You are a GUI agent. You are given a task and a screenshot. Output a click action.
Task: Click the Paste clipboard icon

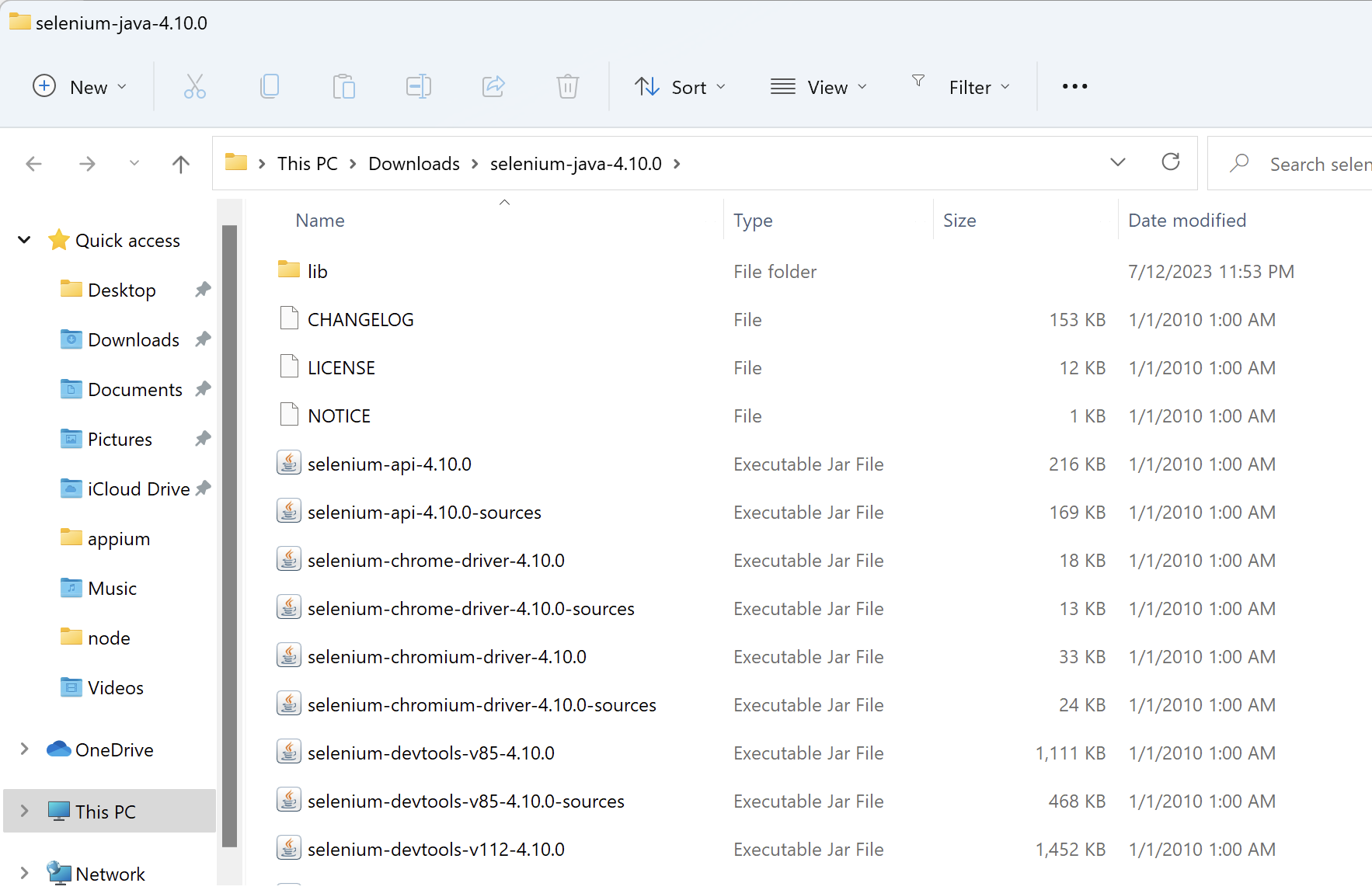[343, 86]
